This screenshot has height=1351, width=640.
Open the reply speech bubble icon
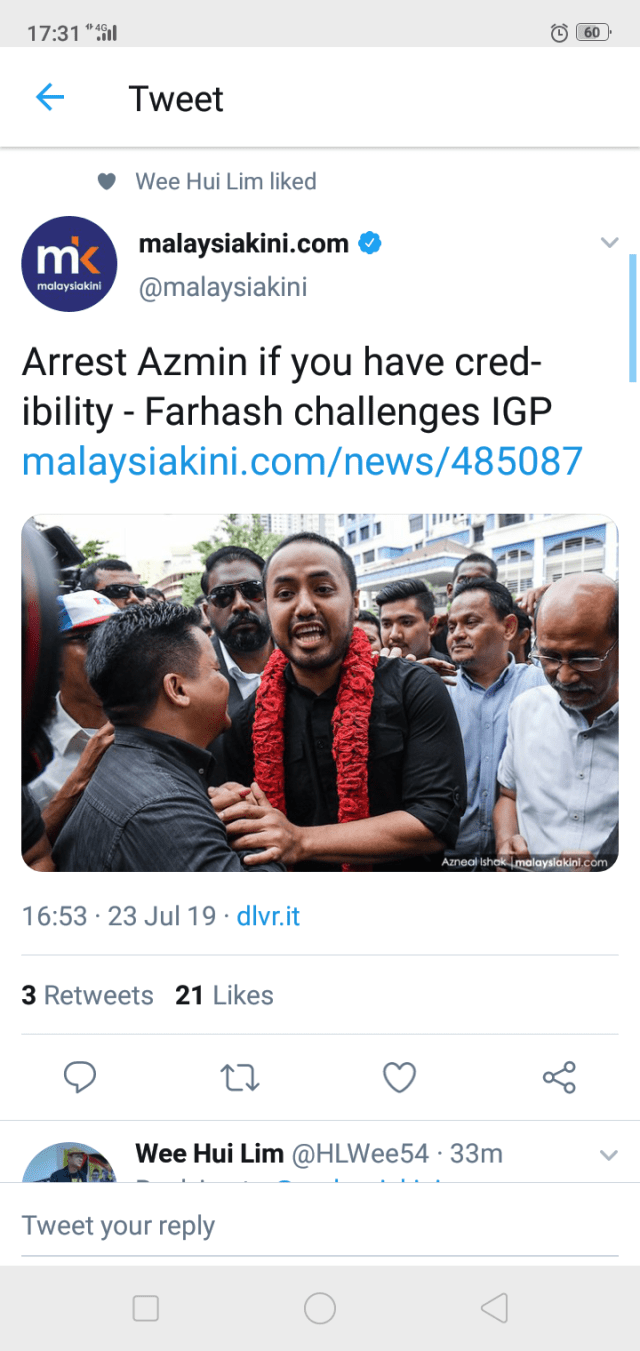click(80, 1077)
